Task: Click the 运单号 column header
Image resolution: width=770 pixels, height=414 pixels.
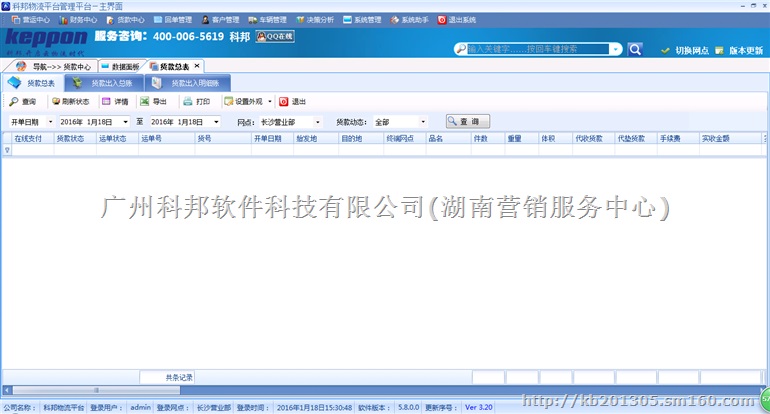Action: pos(167,138)
